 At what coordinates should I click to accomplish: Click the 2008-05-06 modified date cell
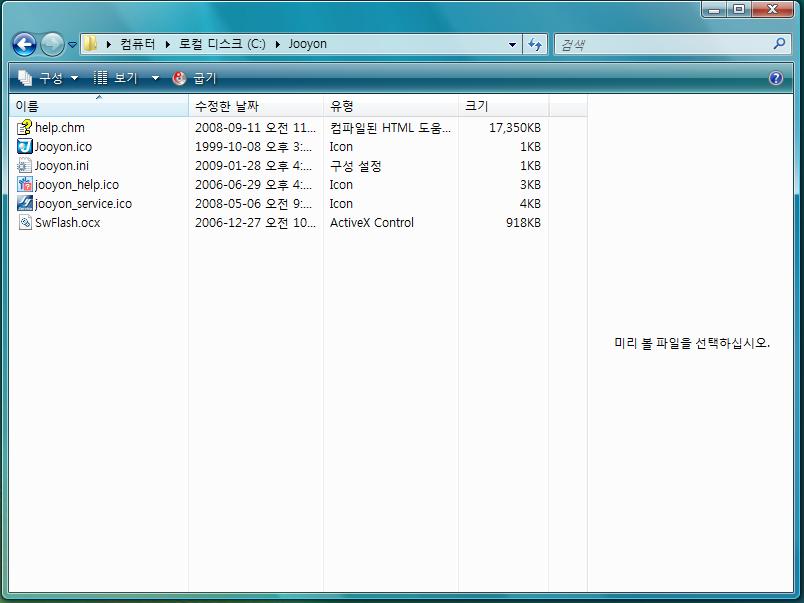coord(253,204)
